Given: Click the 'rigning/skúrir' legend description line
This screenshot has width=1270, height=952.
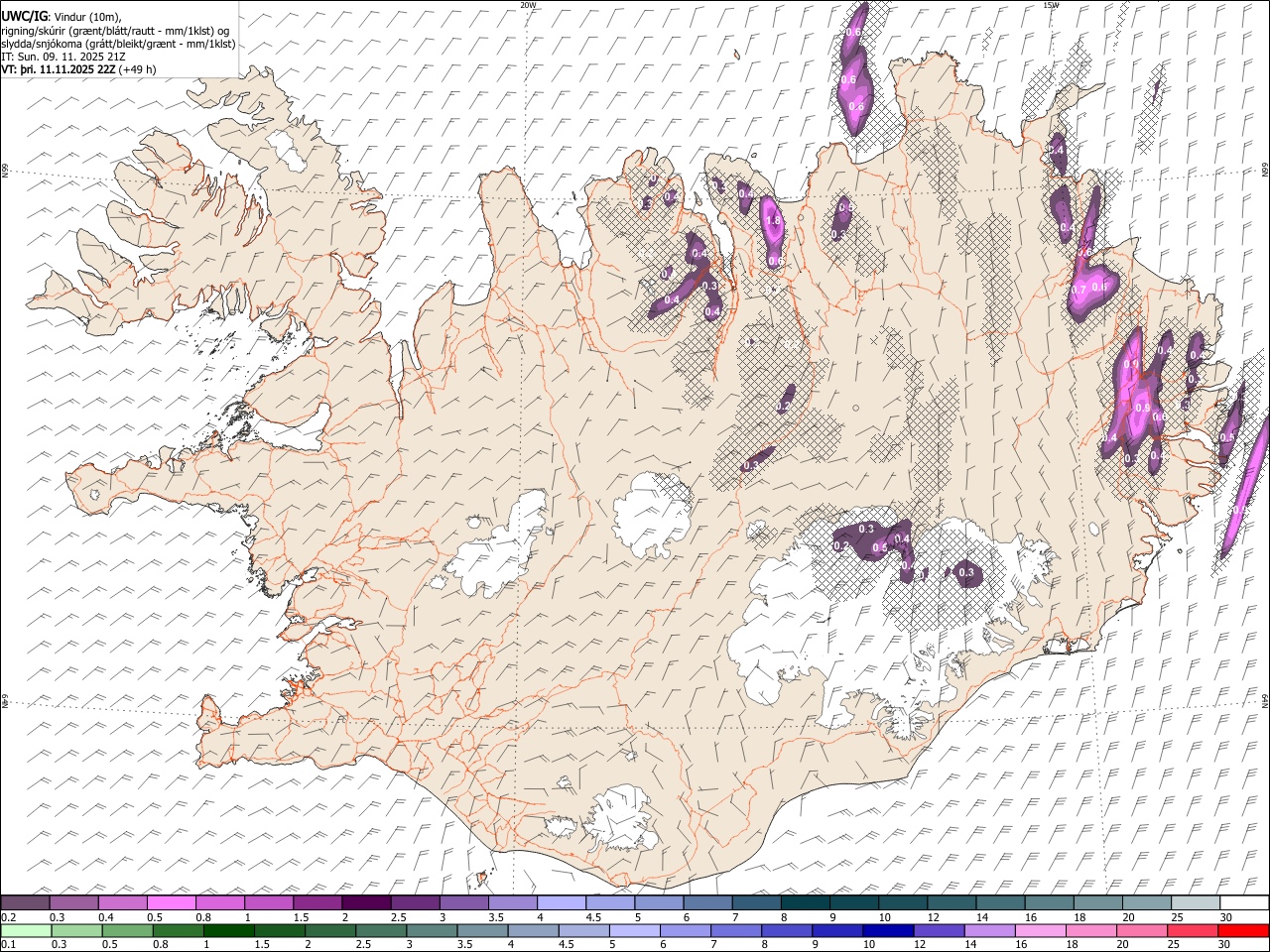Looking at the screenshot, I should click(x=115, y=31).
